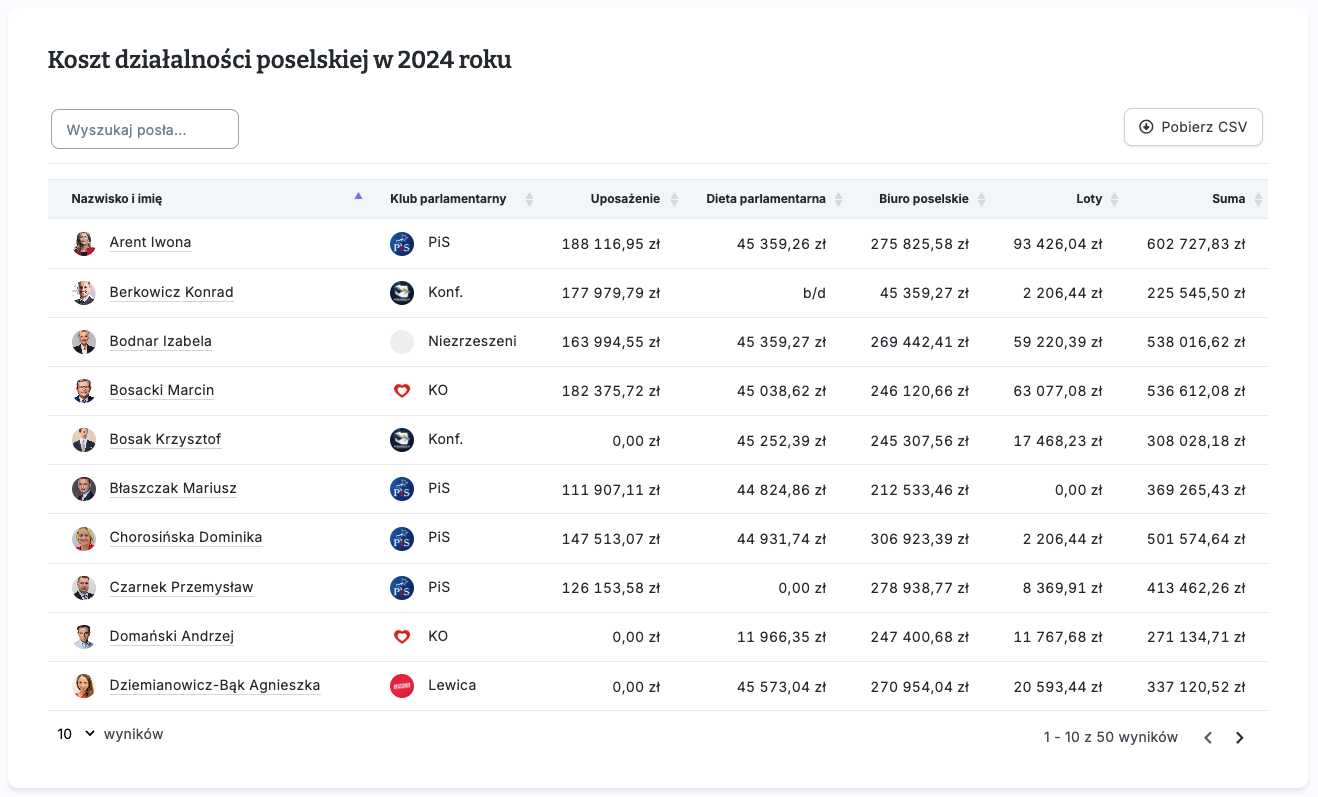Sort by Uposażenie column header

coord(625,199)
